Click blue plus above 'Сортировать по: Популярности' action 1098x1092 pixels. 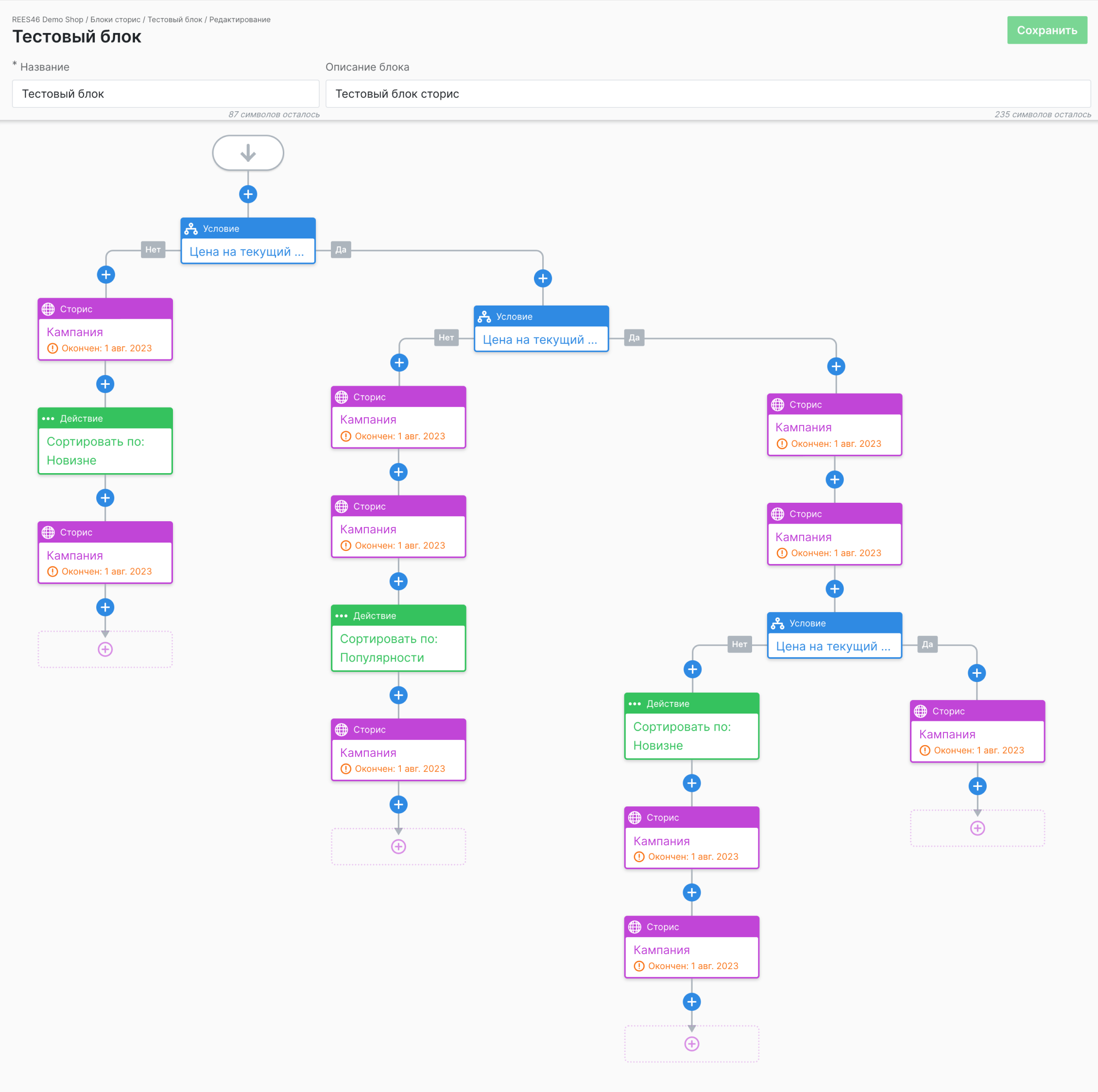point(398,581)
